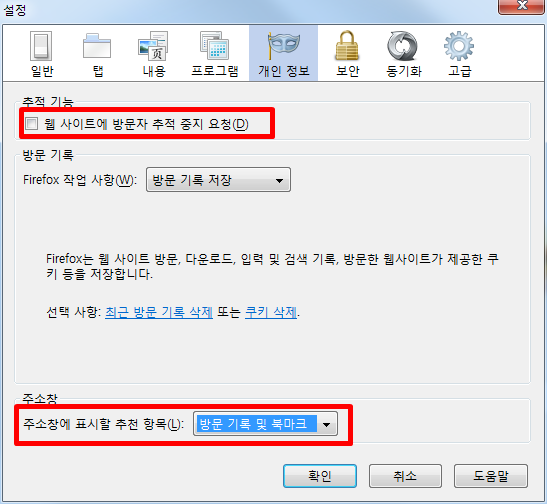Click the 보안 tab label text
The height and width of the screenshot is (504, 547).
coord(347,71)
